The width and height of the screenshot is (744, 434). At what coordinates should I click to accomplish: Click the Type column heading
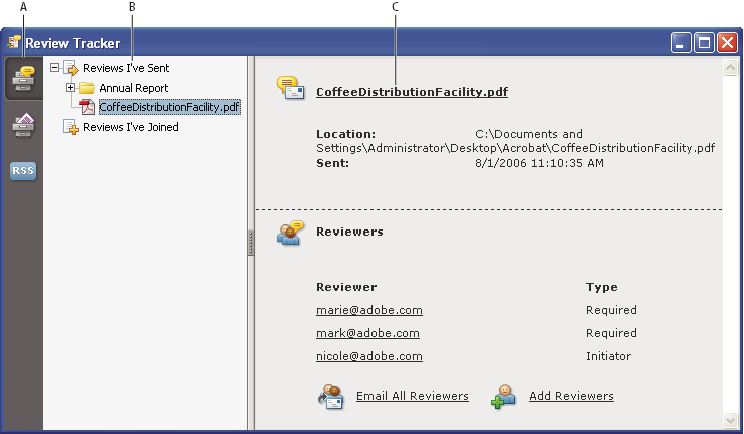click(x=602, y=287)
